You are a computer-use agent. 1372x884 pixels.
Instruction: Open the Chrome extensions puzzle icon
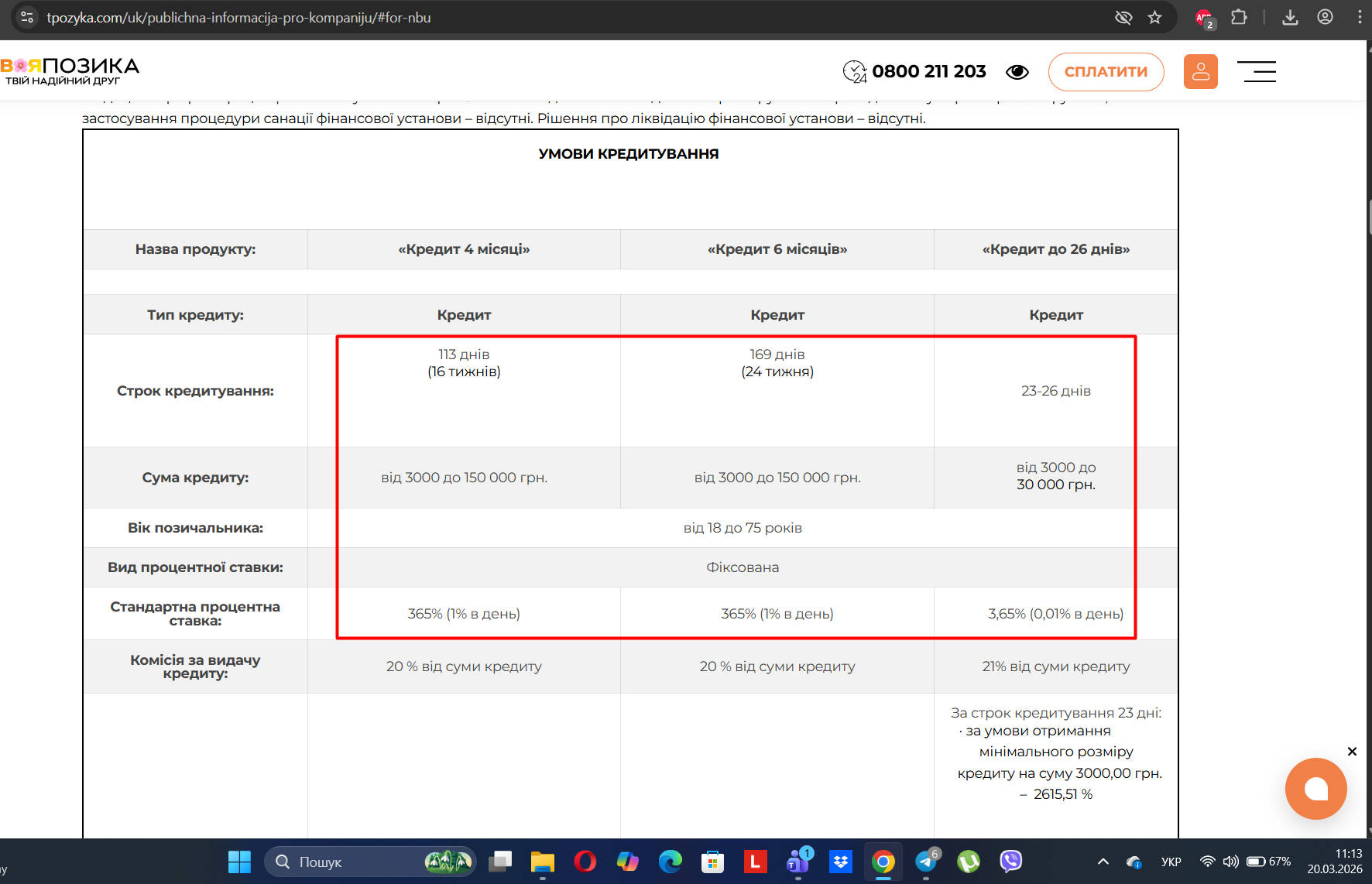point(1239,17)
